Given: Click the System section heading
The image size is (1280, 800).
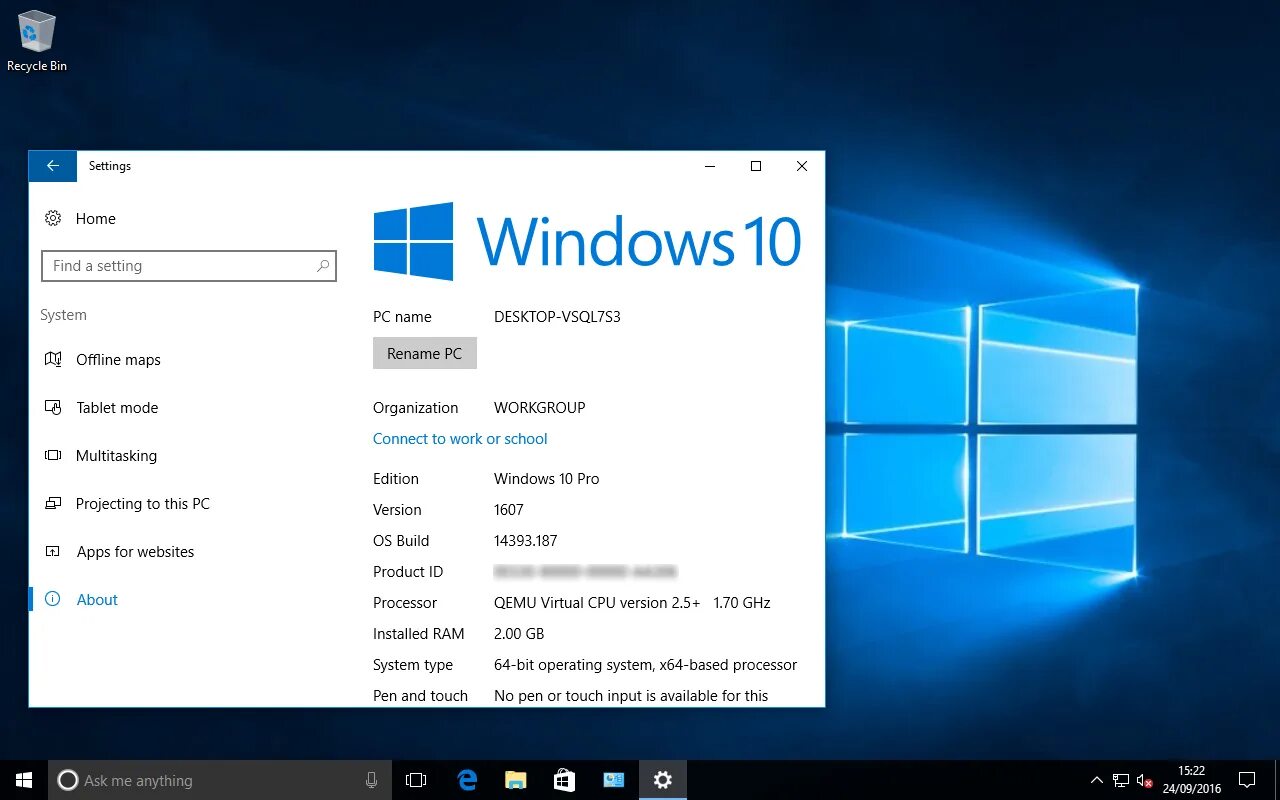Looking at the screenshot, I should [63, 315].
